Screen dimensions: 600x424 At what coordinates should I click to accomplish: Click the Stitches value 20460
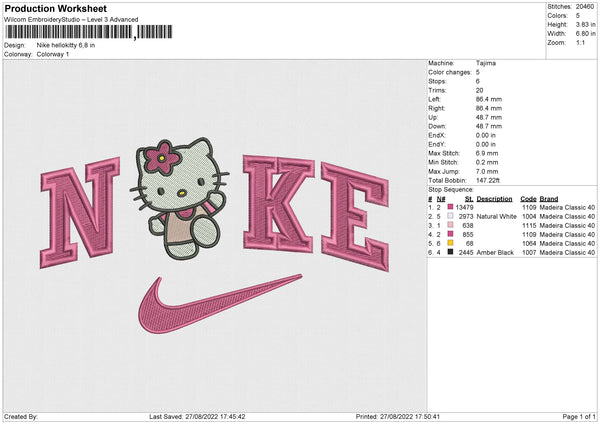pos(585,7)
